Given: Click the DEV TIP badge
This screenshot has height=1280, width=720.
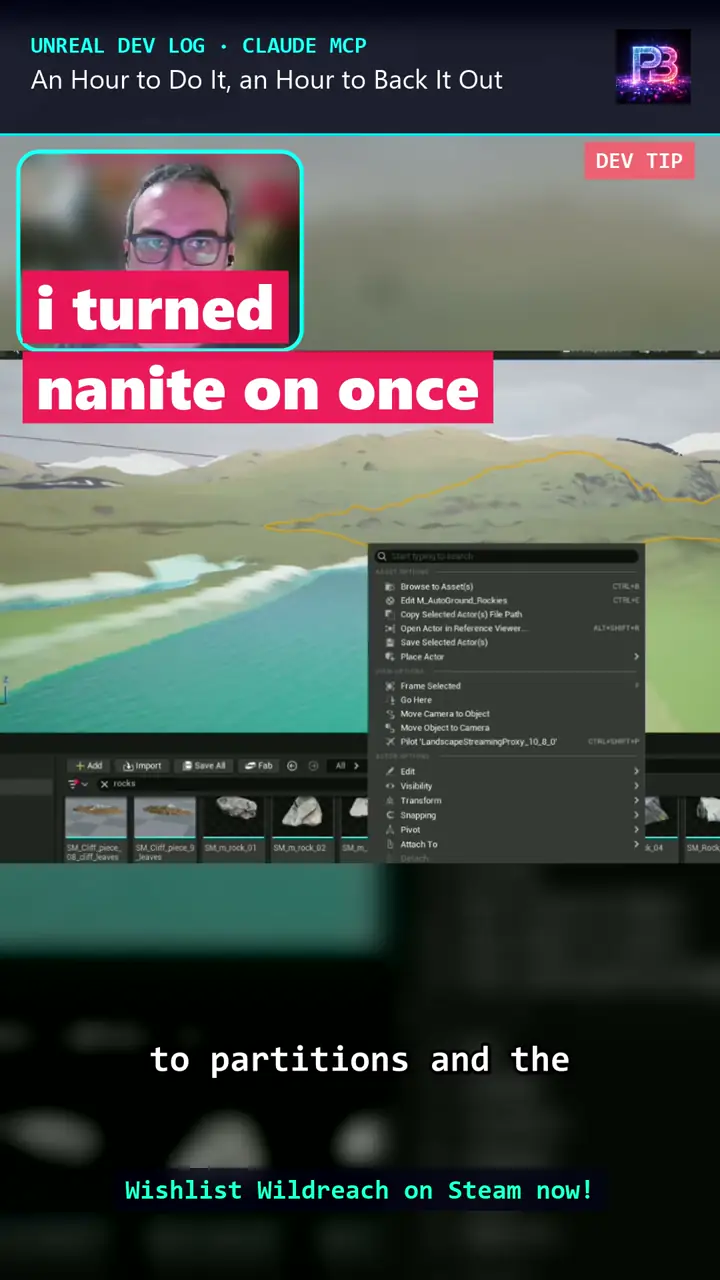Looking at the screenshot, I should tap(639, 161).
